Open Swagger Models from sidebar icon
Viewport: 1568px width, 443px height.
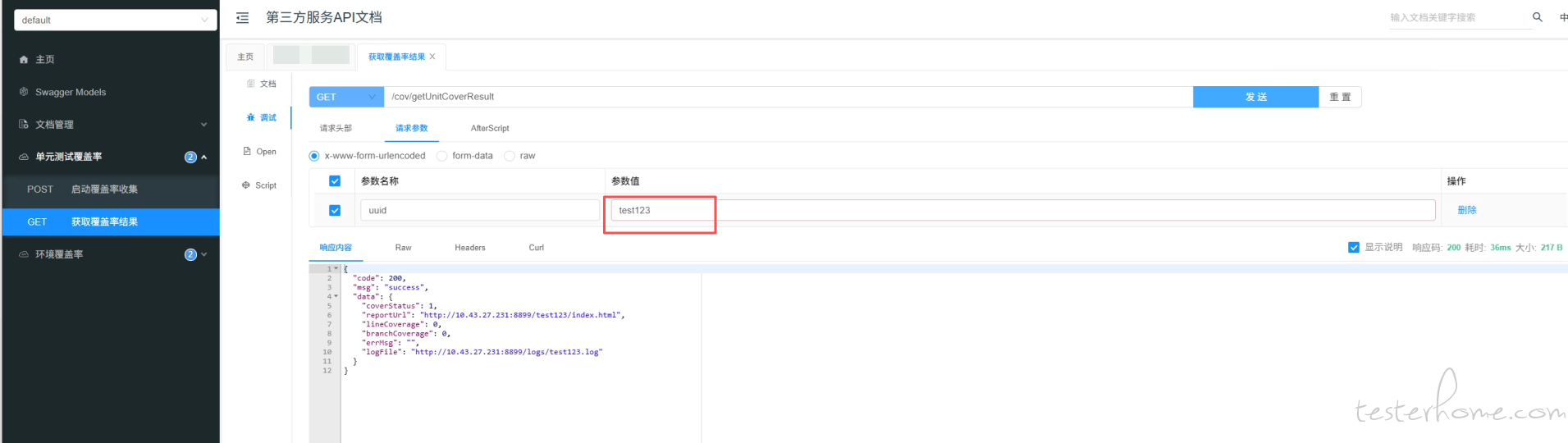(24, 92)
